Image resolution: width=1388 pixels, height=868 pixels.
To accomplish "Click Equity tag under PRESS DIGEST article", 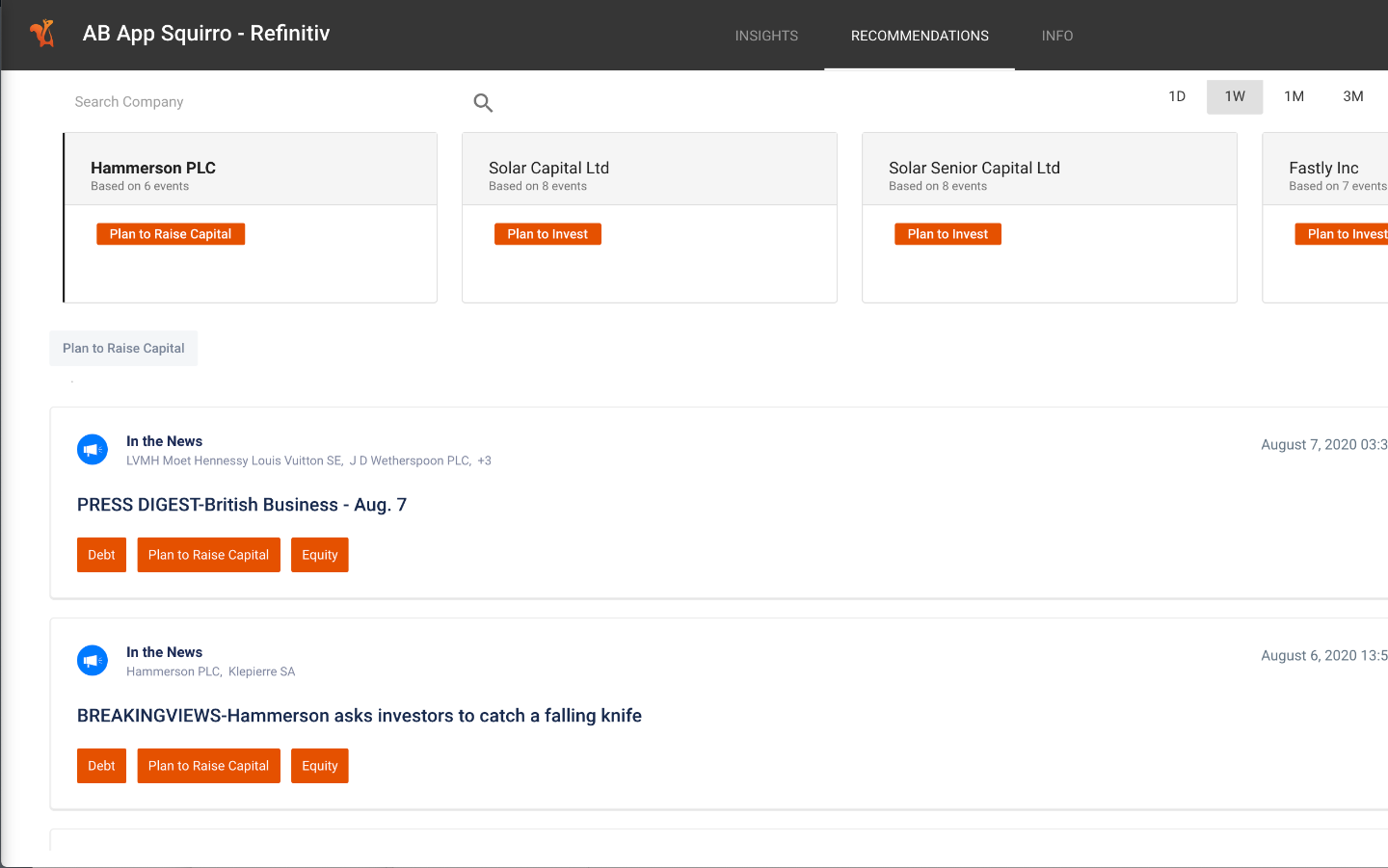I will pos(320,555).
